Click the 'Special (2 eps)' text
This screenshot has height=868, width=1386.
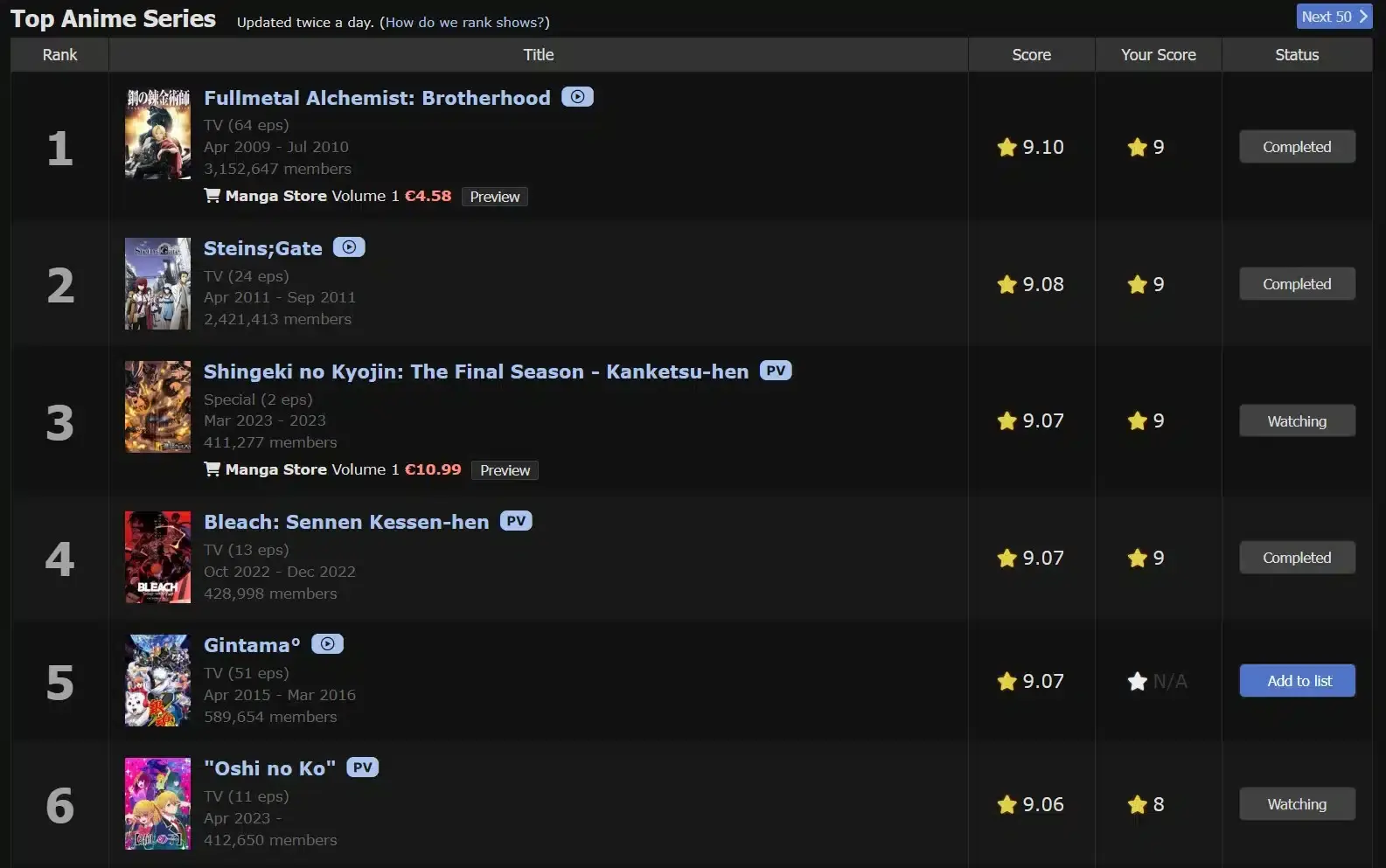tap(258, 399)
